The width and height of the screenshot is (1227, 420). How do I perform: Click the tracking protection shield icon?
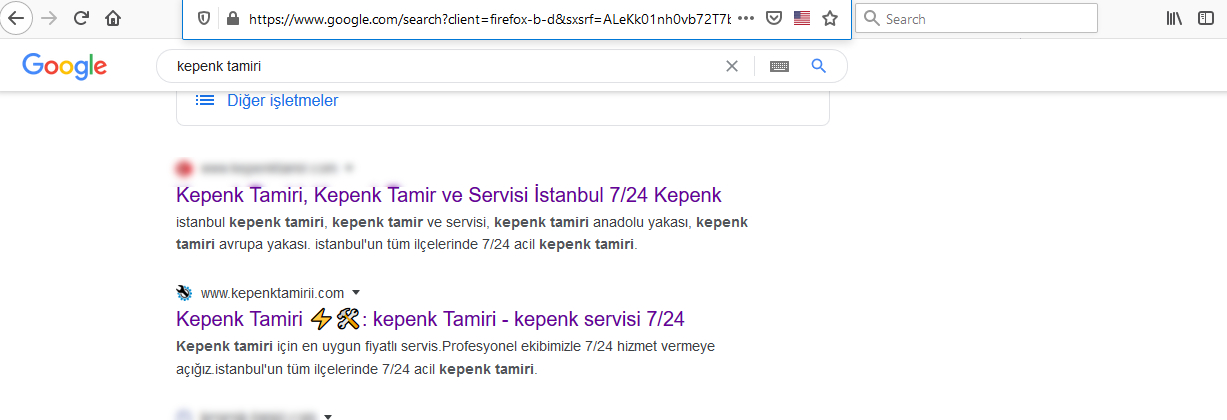click(x=204, y=18)
